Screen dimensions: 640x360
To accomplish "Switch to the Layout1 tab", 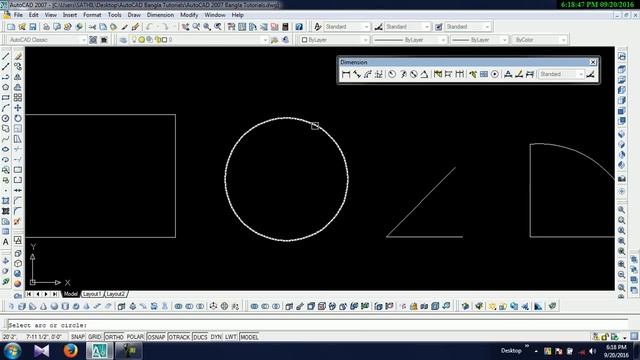I will click(92, 294).
